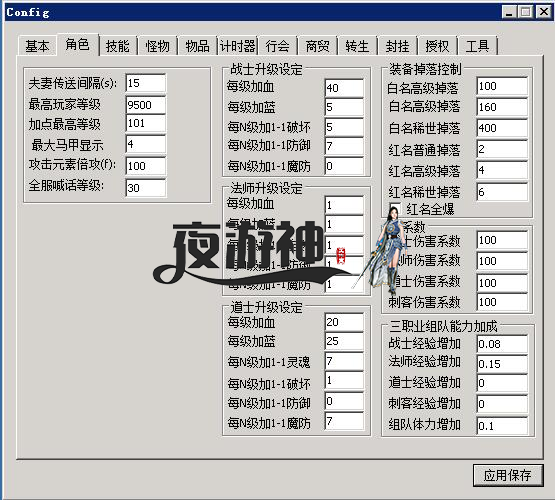Switch to the 计时器 tab

pos(238,46)
